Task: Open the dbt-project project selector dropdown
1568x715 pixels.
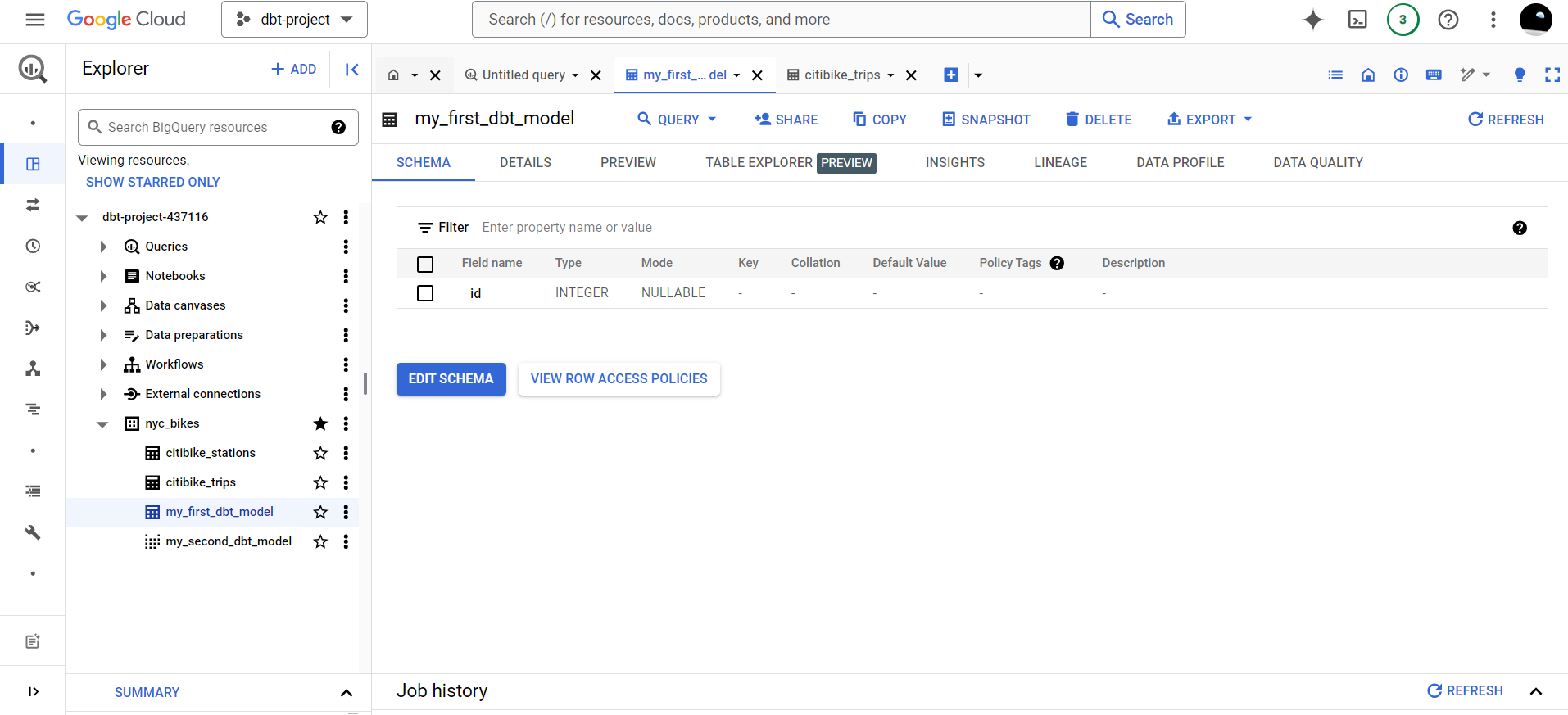Action: click(x=294, y=20)
